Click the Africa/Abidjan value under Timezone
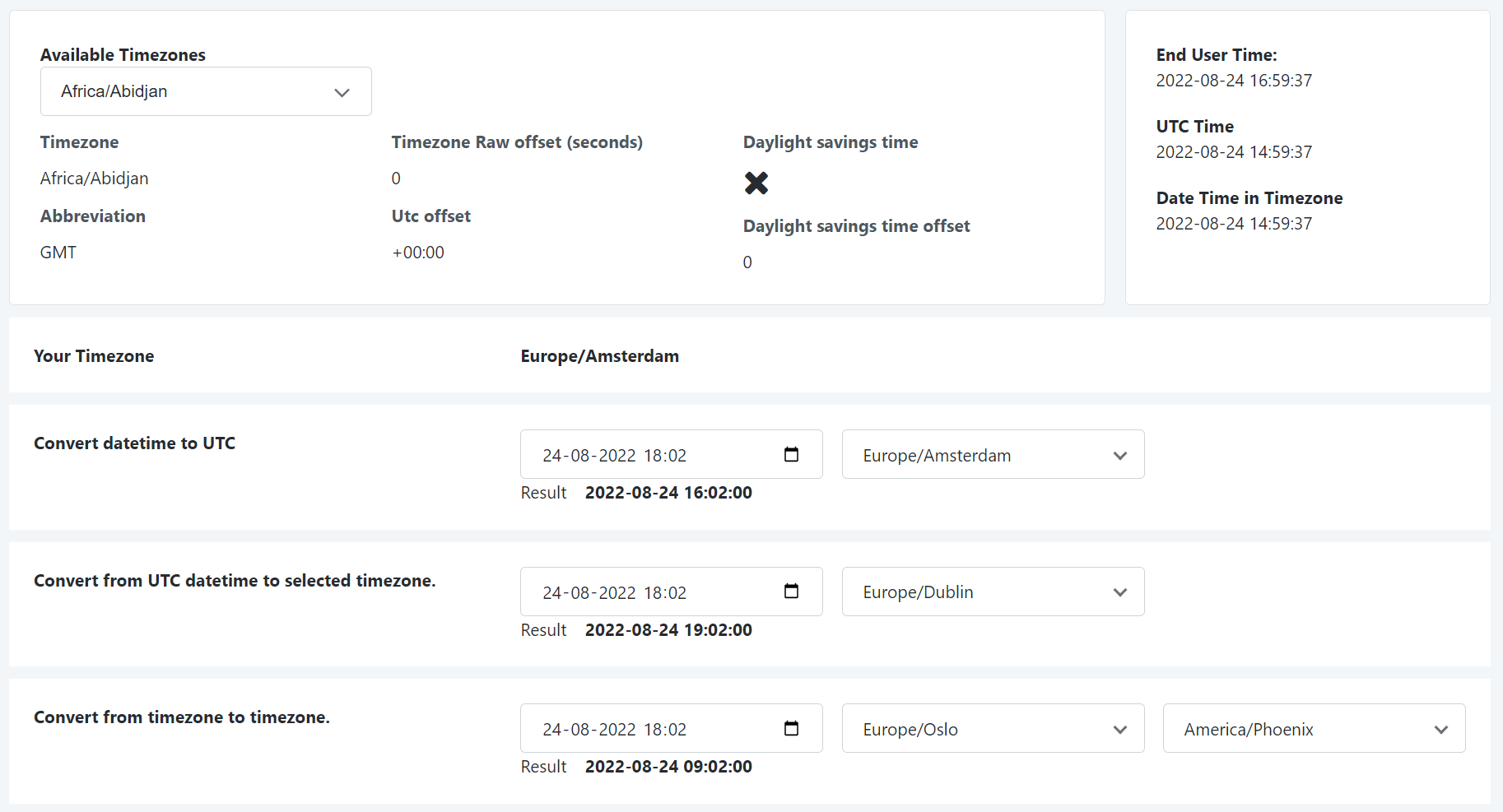This screenshot has height=812, width=1503. point(95,179)
